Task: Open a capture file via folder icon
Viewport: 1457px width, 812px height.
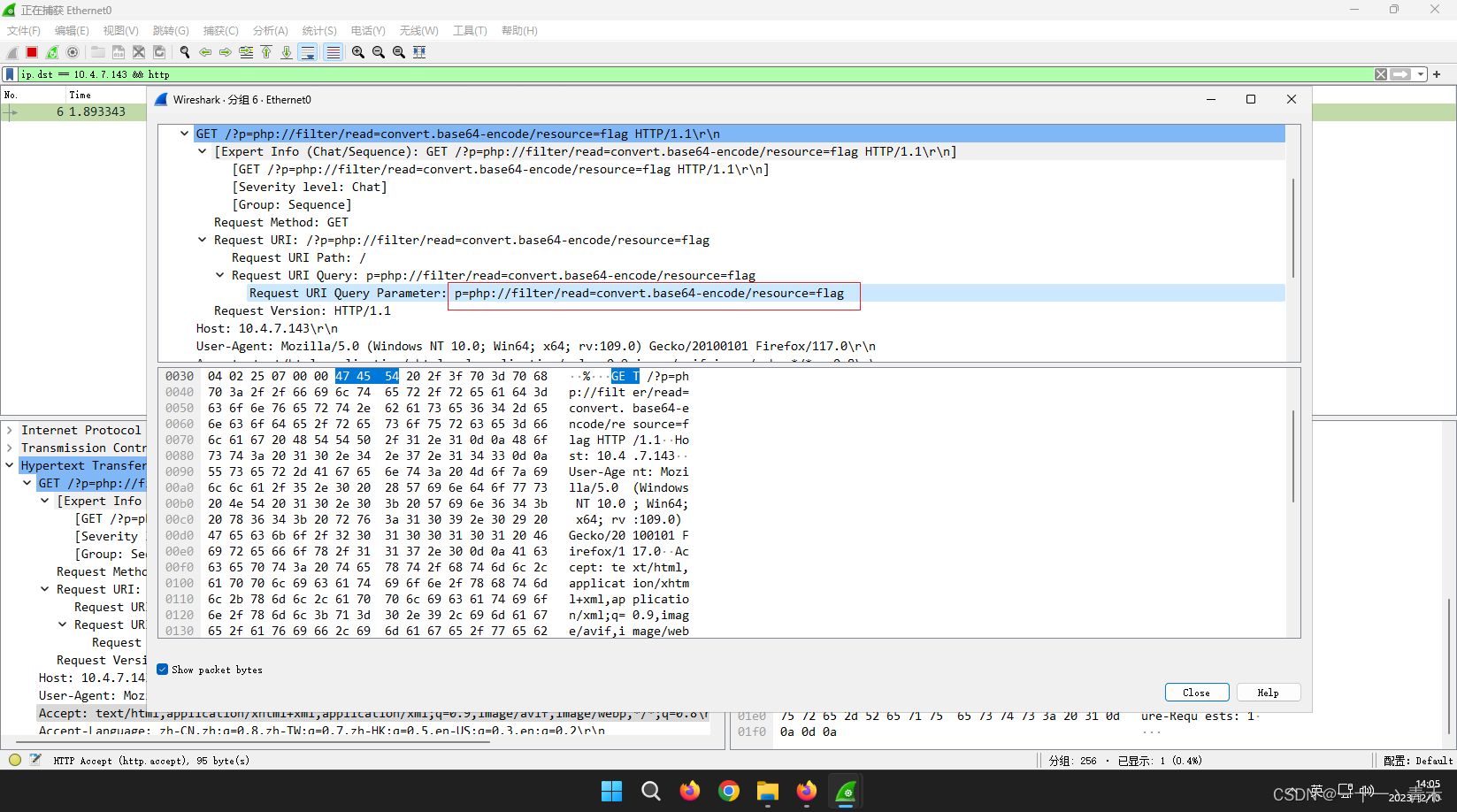Action: coord(98,52)
